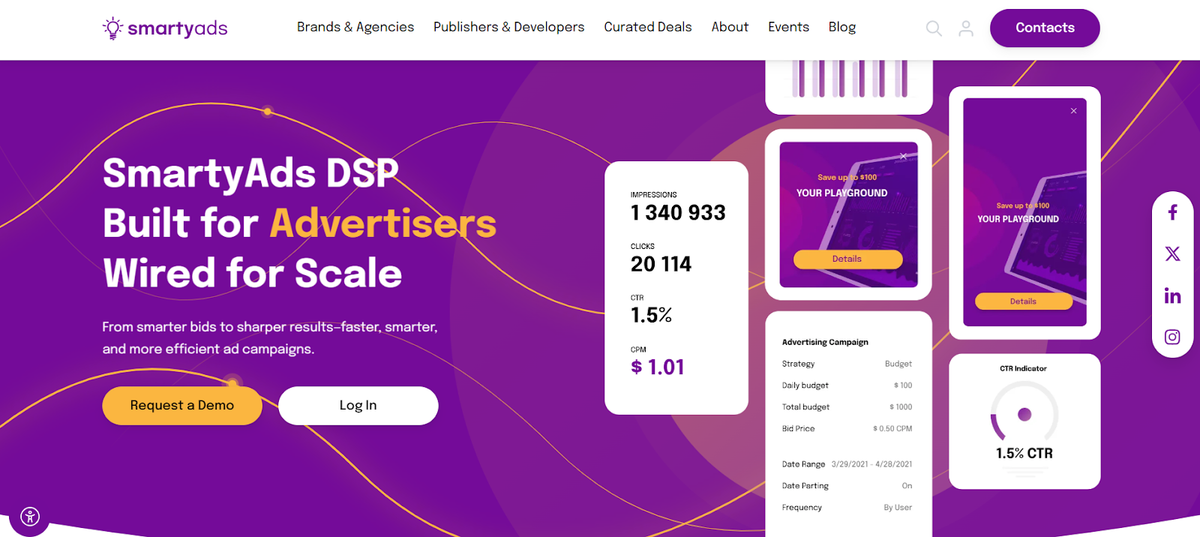
Task: Click the CTR Indicator gauge
Action: 1024,414
